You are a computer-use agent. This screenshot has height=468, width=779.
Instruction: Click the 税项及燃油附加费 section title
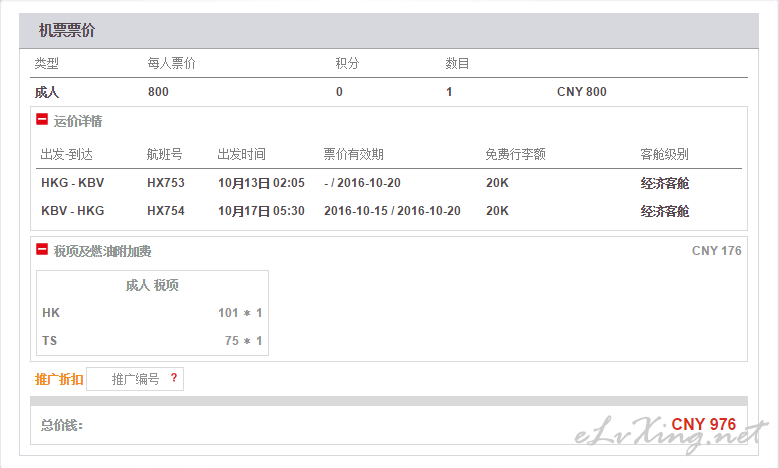[x=103, y=251]
